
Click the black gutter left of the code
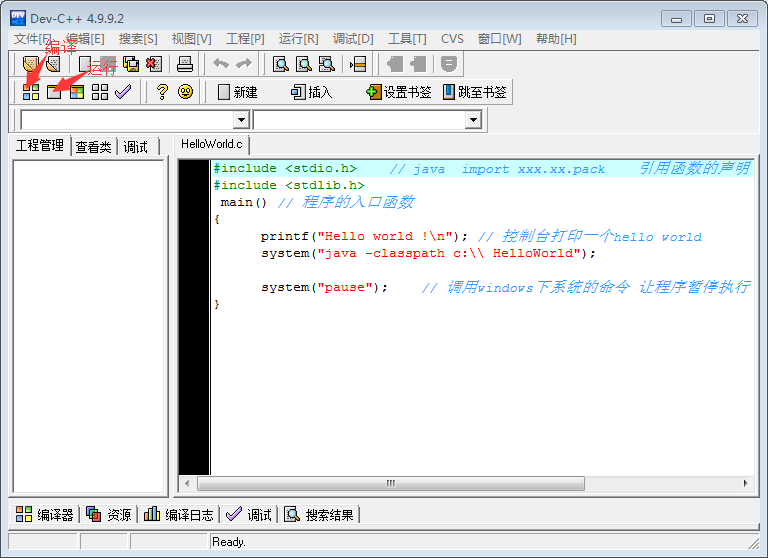coord(194,317)
